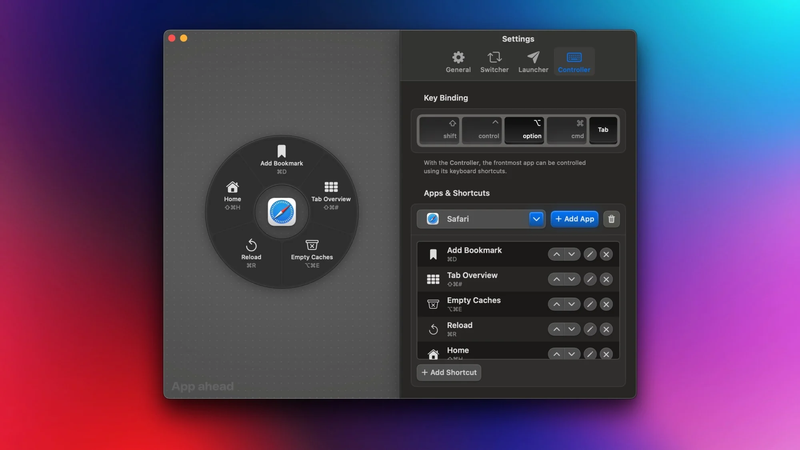This screenshot has width=800, height=450.
Task: Trigger Reload in the radial controller
Action: coord(251,245)
